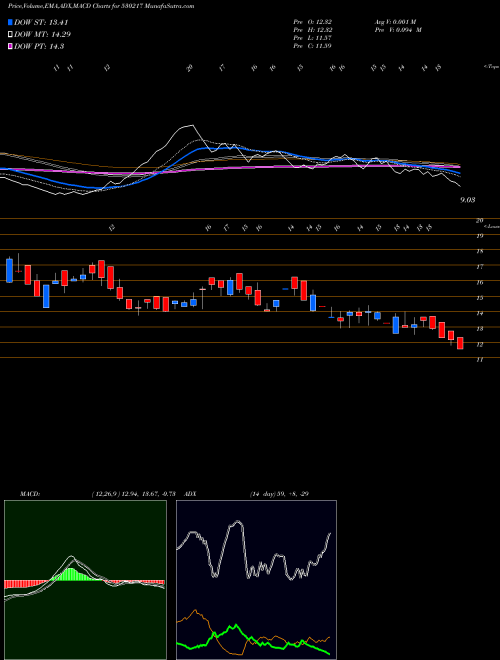500x660 pixels.
Task: Select the 'DOW PT: 14.3' legend label
Action: point(39,46)
